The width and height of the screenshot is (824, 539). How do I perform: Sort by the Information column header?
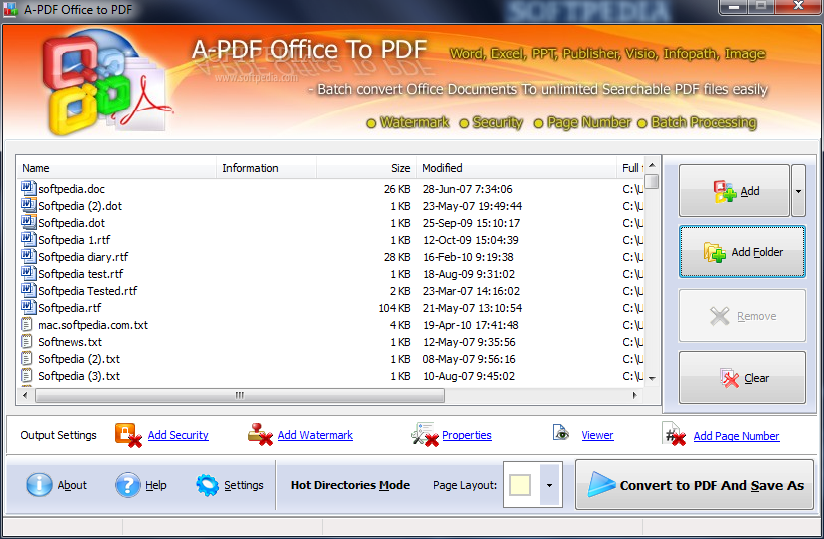point(266,168)
